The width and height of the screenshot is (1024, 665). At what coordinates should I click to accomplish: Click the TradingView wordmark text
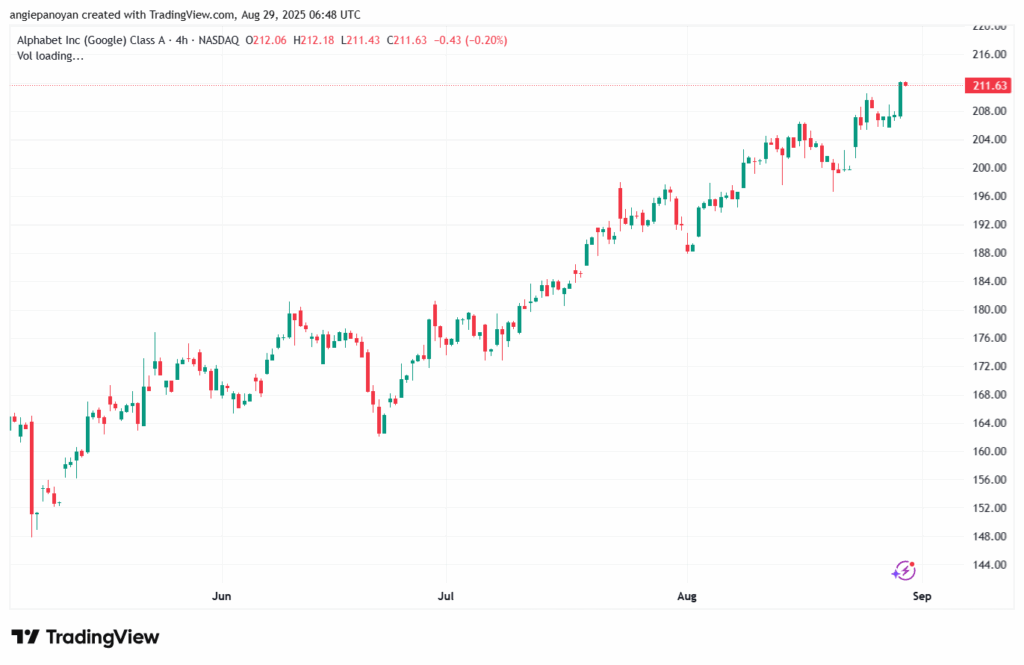pos(102,637)
